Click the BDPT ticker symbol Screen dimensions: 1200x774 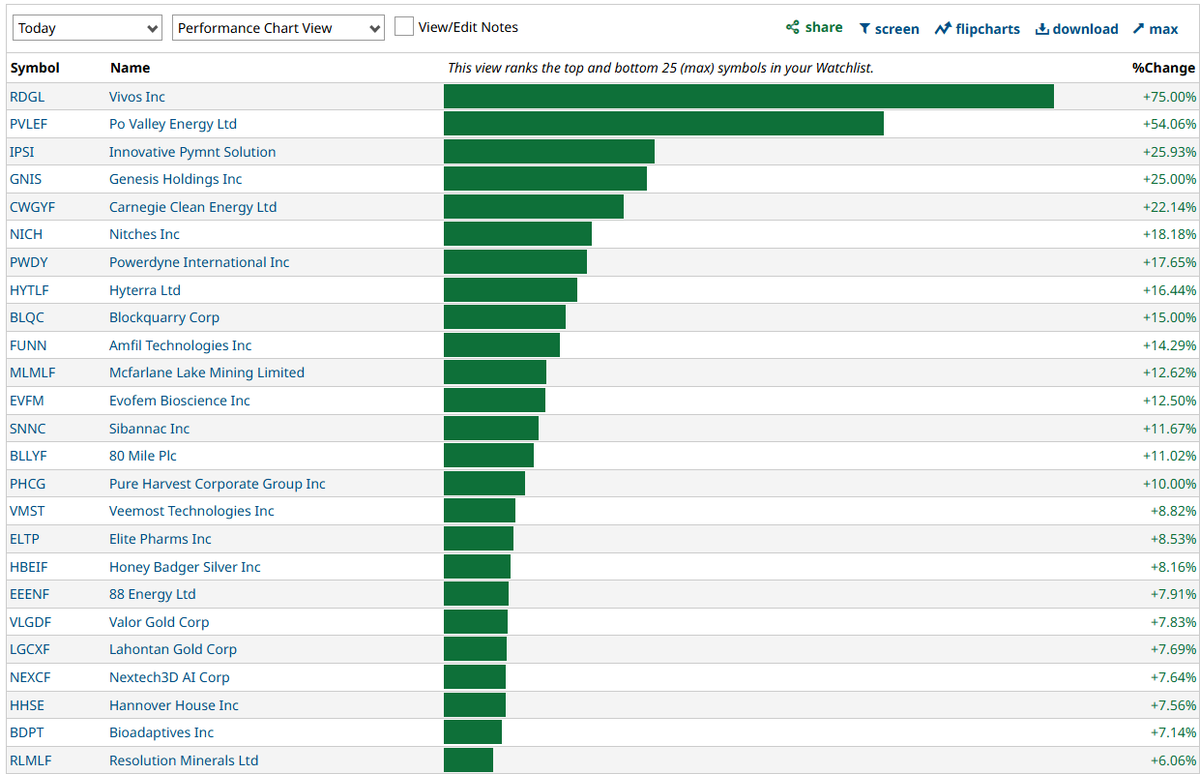point(27,732)
